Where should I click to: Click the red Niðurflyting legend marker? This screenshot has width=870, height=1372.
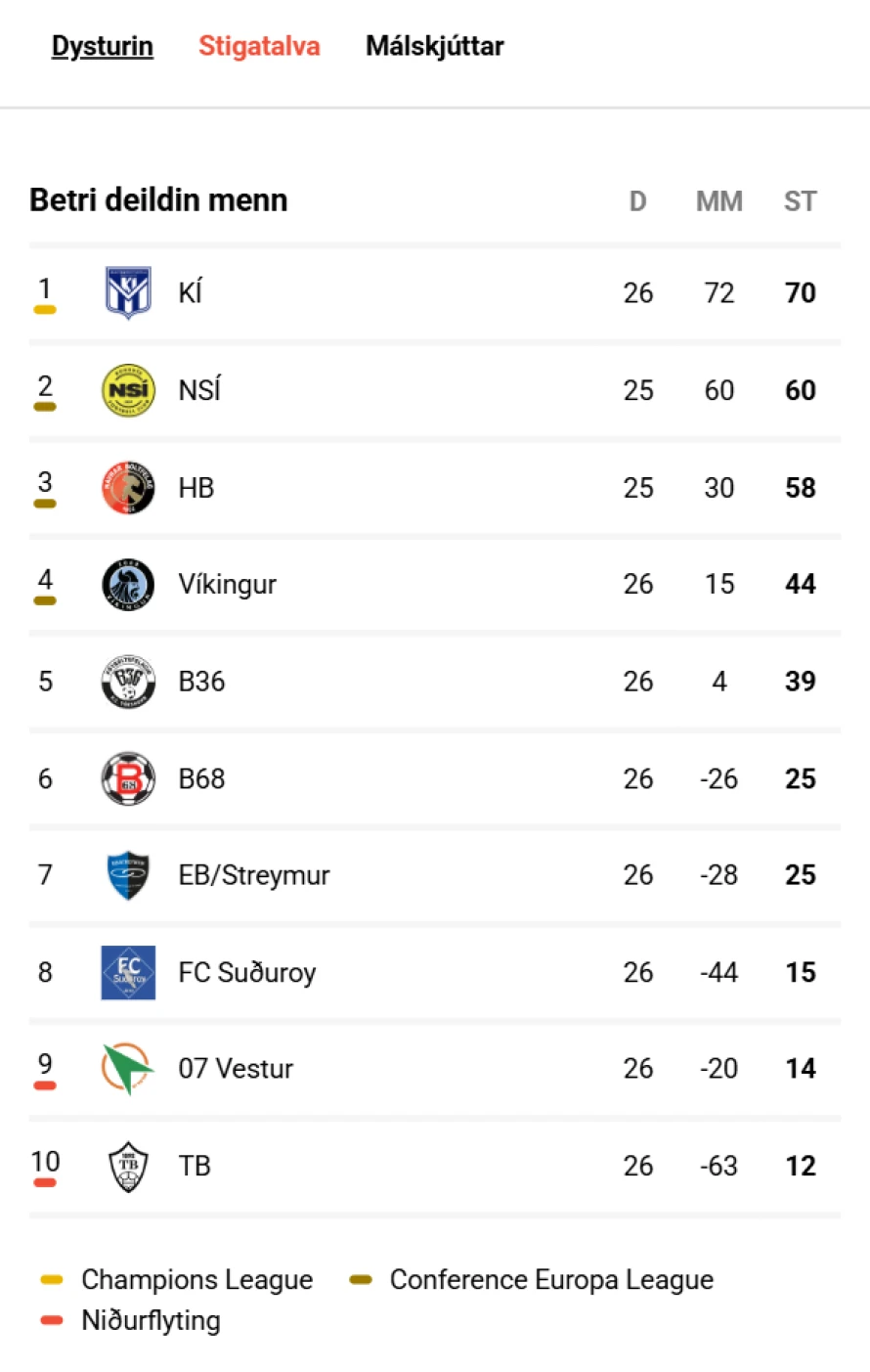click(x=52, y=1321)
